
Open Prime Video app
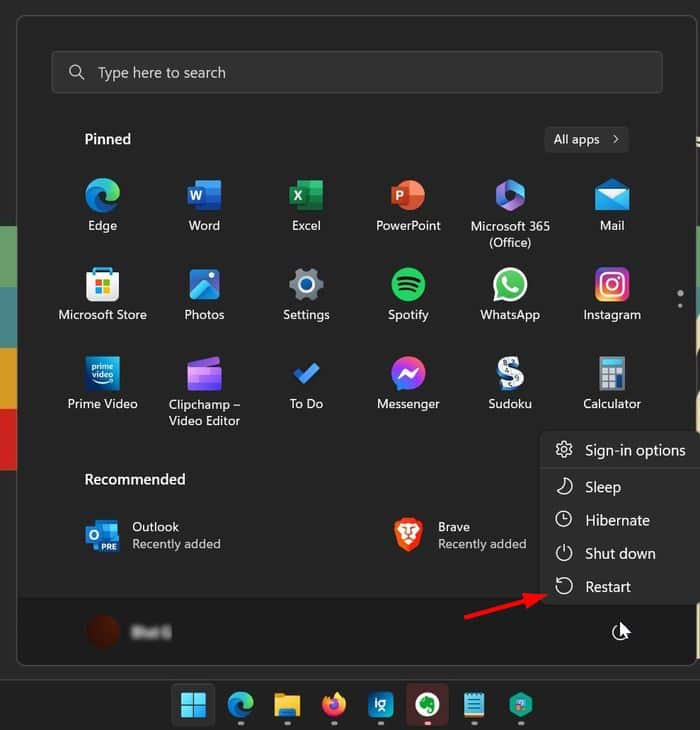102,383
